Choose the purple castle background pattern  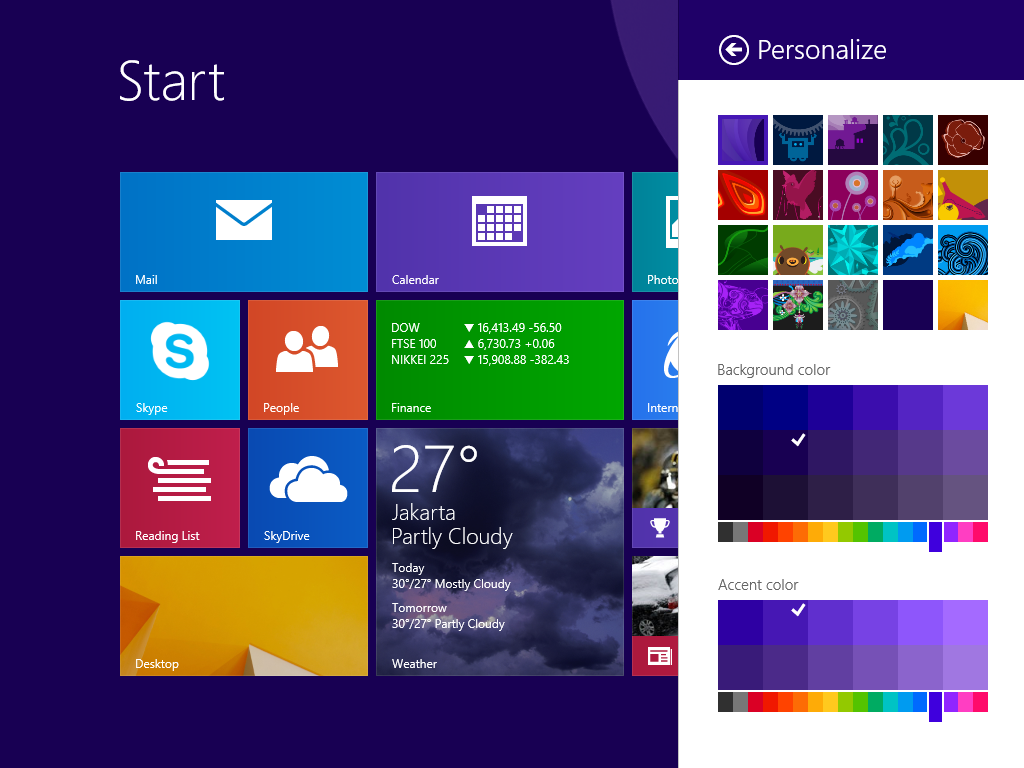pyautogui.click(x=852, y=140)
